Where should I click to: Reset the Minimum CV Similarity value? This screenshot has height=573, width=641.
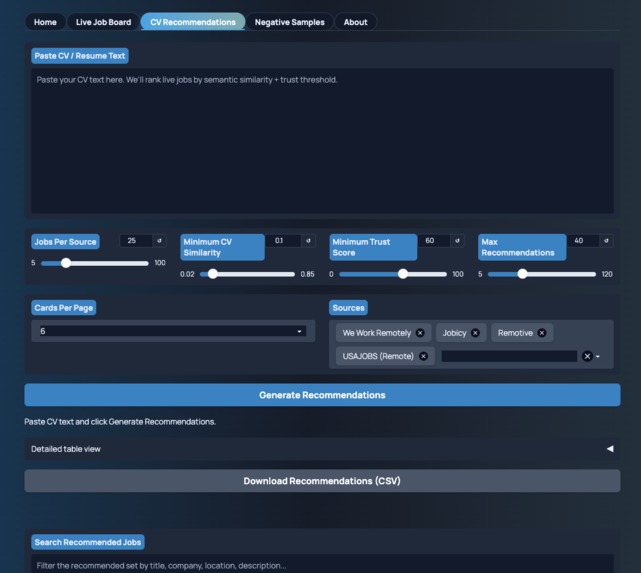(x=308, y=241)
